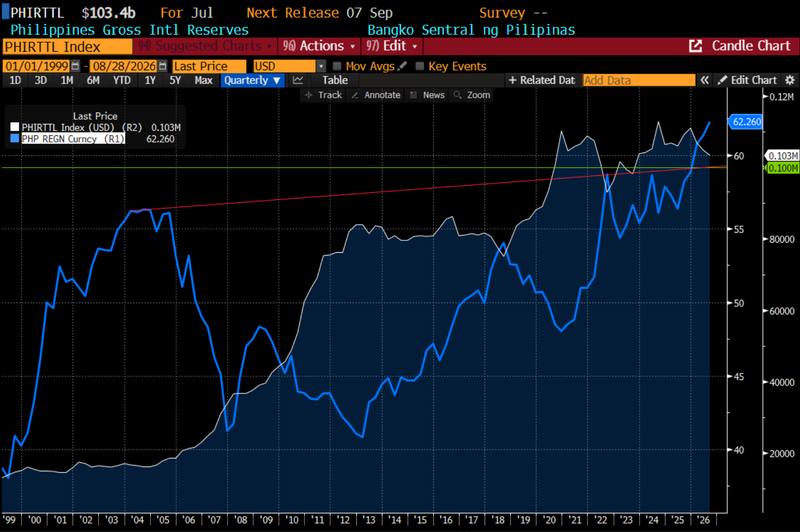800x532 pixels.
Task: Click the PHIRTTL Index (USD) legend label
Action: pyautogui.click(x=82, y=127)
